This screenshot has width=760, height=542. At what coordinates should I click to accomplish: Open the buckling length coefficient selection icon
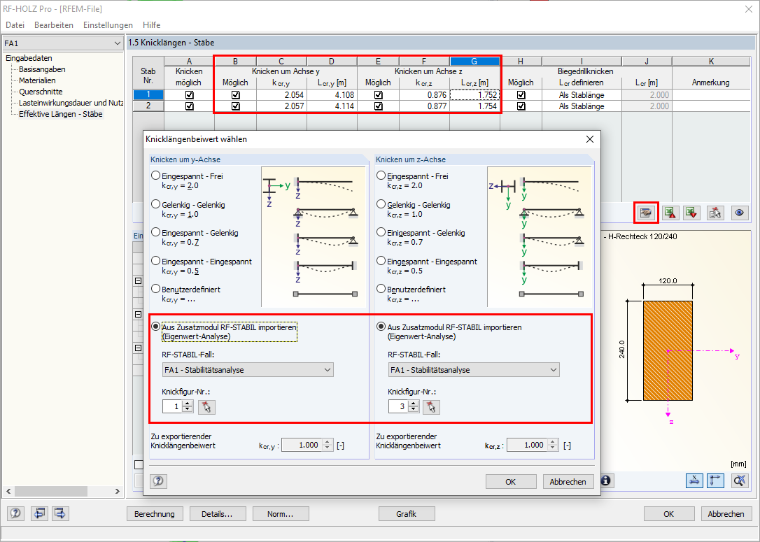coord(646,213)
